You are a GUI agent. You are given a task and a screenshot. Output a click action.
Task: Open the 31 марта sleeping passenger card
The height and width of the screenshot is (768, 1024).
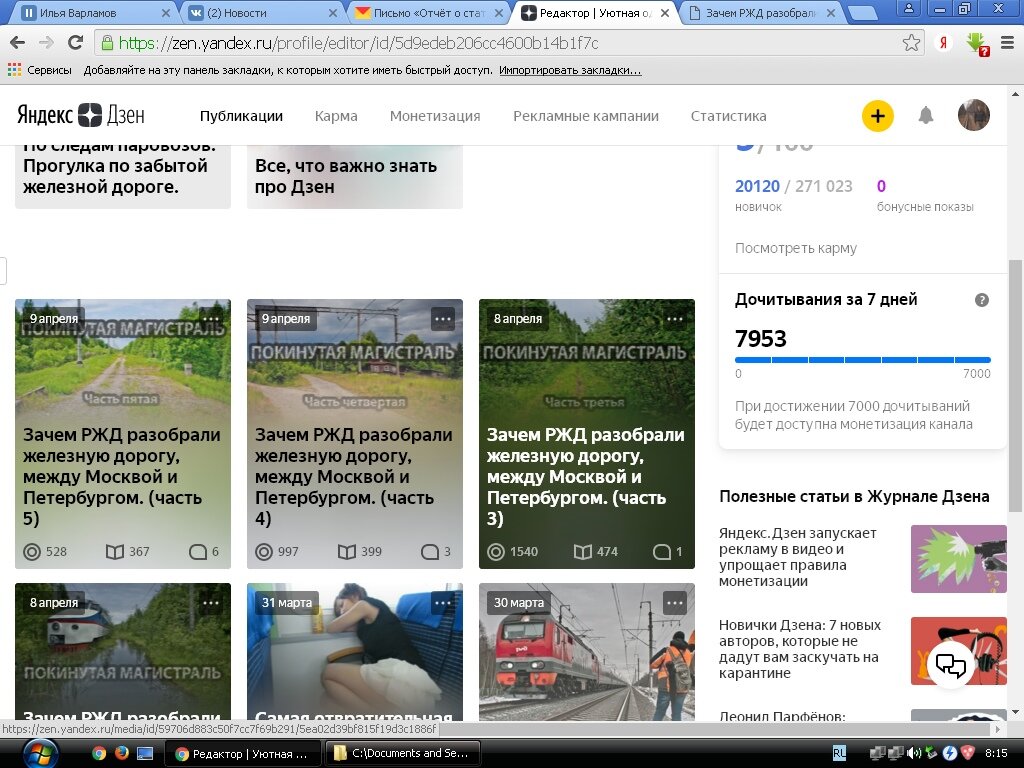click(355, 652)
